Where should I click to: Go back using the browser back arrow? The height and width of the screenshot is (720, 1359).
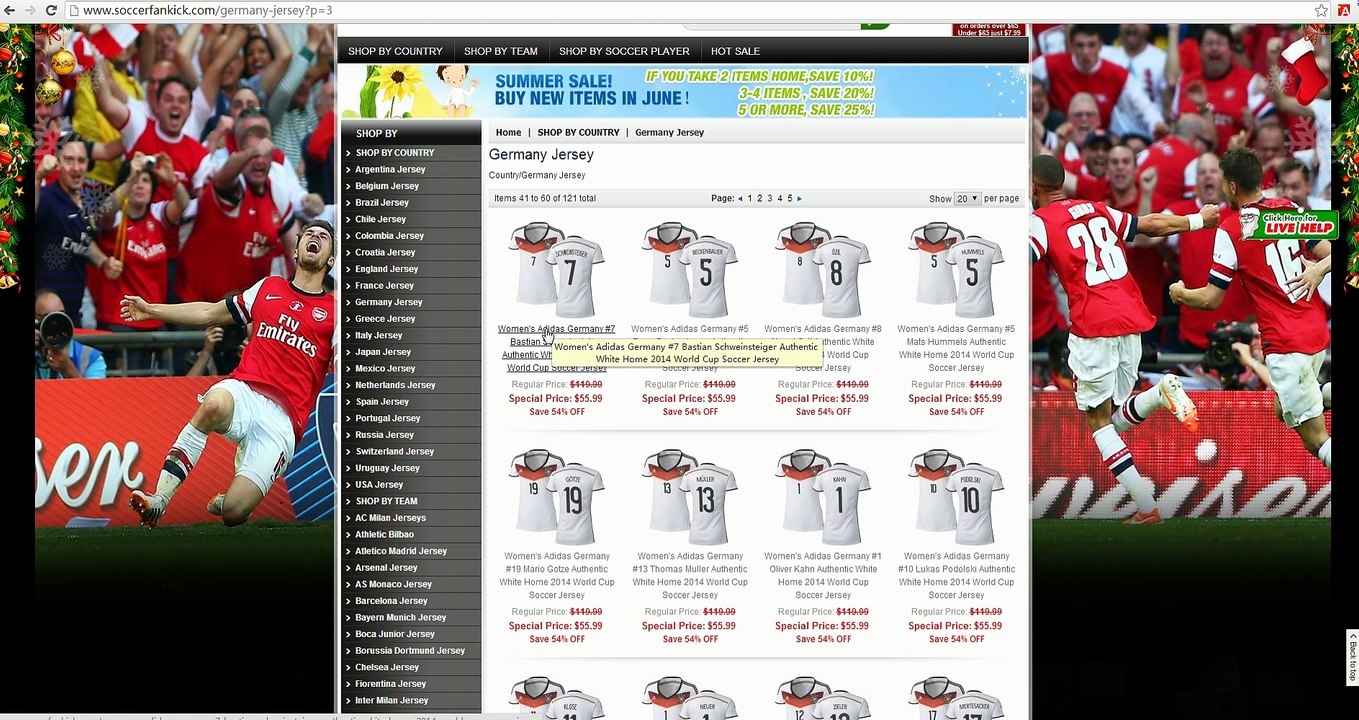(x=9, y=10)
